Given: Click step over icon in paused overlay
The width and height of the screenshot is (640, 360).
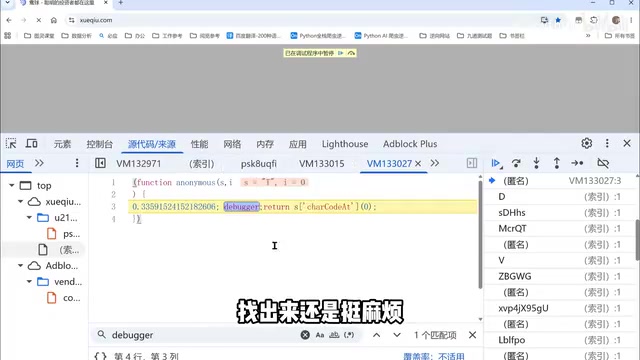Looking at the screenshot, I should (351, 53).
